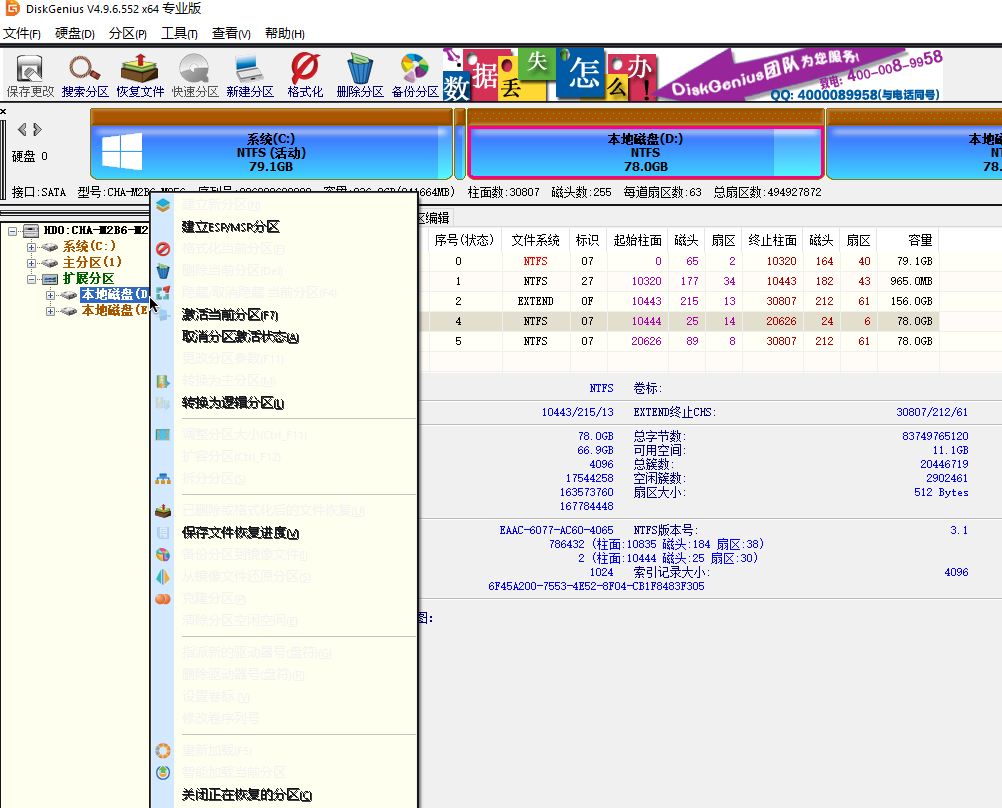1002x808 pixels.
Task: Collapse the HD0:CHA-M2B6 disk tree node
Action: 13,231
